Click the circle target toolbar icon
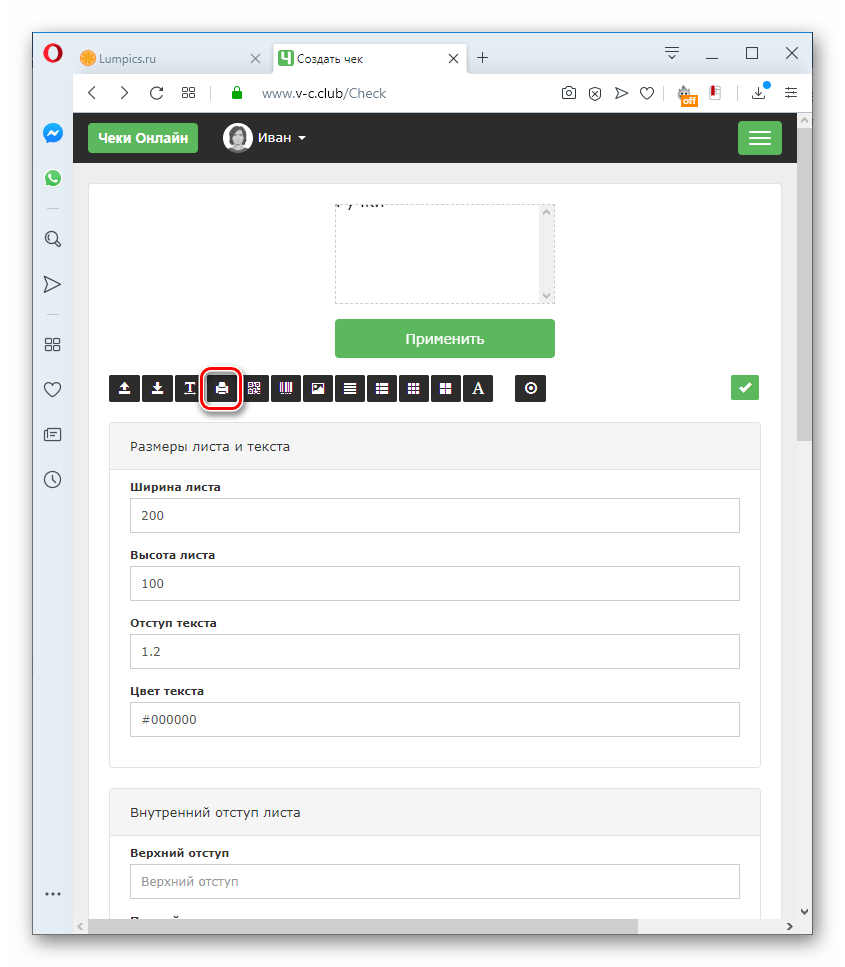The height and width of the screenshot is (967, 845). pos(530,389)
